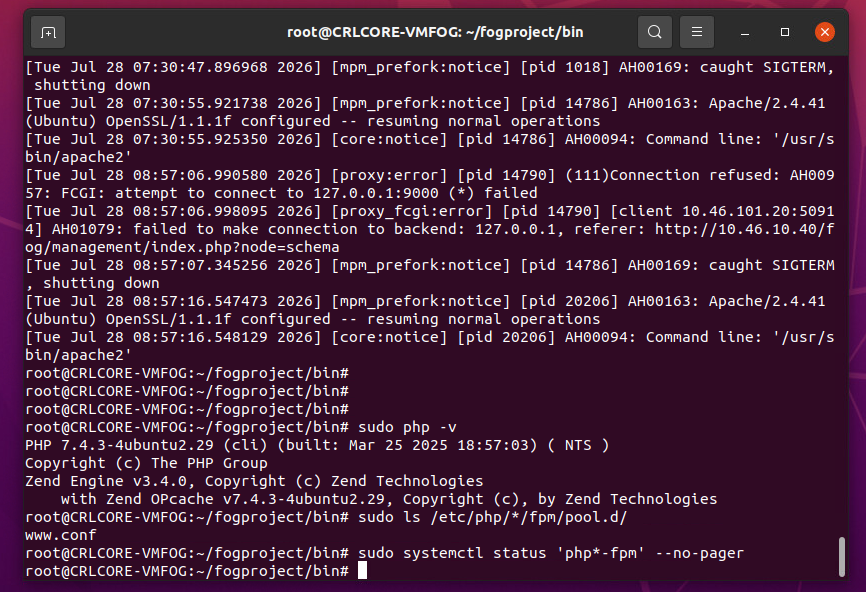Viewport: 866px width, 592px height.
Task: Click the '08:57:16.548129' timestamp
Action: click(200, 337)
